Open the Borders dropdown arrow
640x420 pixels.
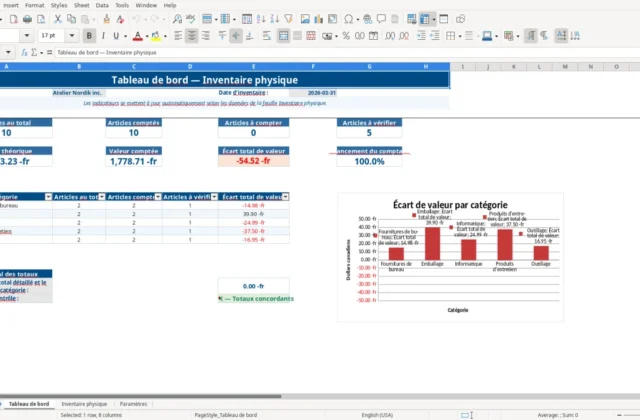(460, 36)
